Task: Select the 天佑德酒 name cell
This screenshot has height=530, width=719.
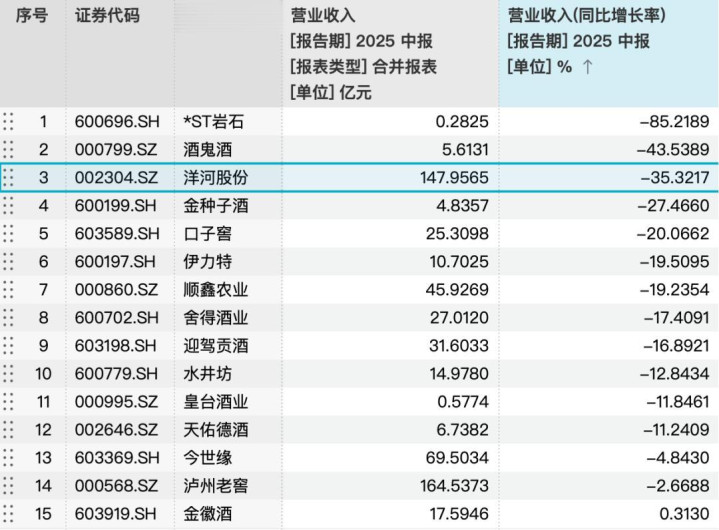Action: [x=216, y=430]
